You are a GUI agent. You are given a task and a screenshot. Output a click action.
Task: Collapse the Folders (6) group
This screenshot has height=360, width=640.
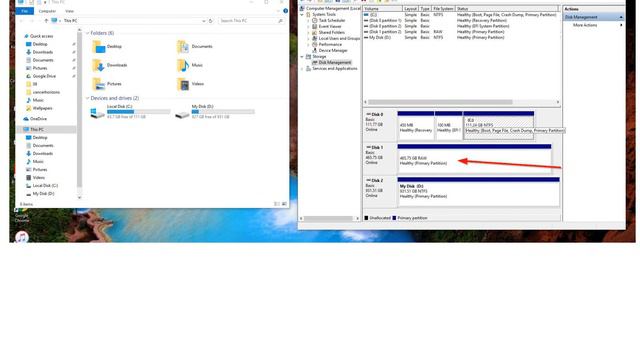[87, 33]
